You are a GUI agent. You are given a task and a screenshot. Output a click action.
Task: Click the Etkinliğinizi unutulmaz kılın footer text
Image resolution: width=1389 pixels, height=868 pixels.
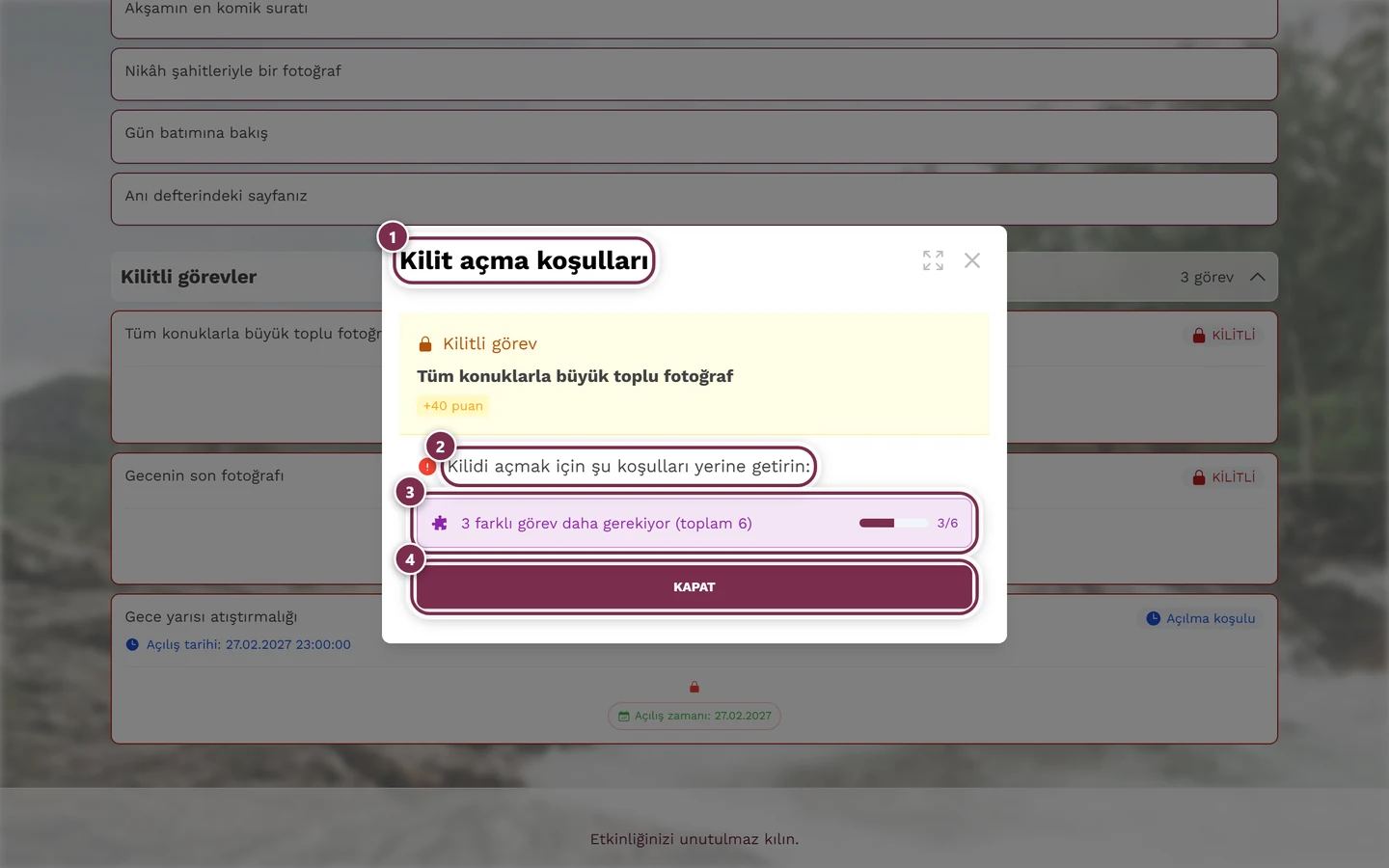click(x=694, y=839)
